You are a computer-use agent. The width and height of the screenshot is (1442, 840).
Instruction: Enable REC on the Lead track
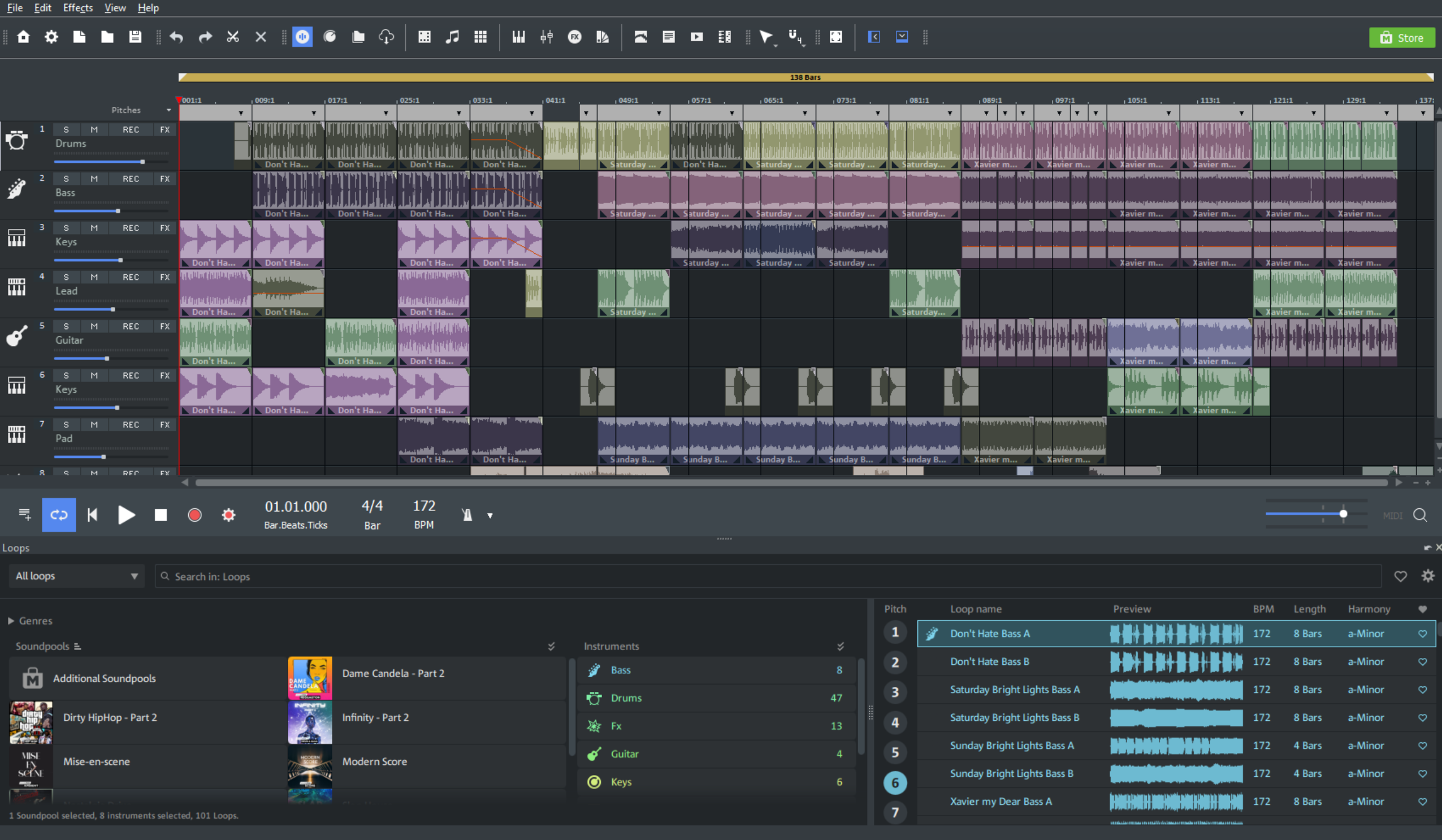click(131, 276)
